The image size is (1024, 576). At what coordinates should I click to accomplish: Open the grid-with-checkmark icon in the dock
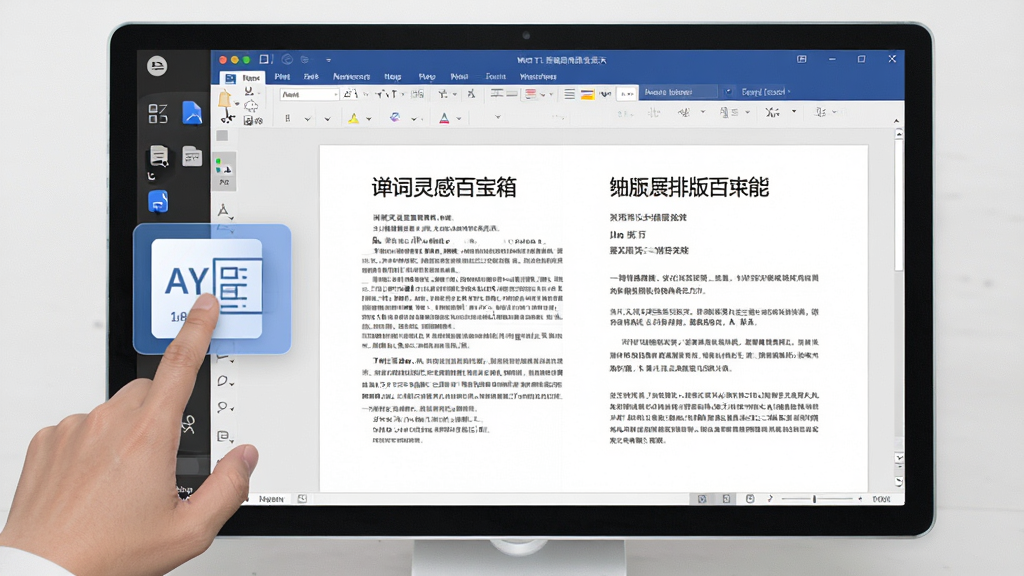(157, 114)
